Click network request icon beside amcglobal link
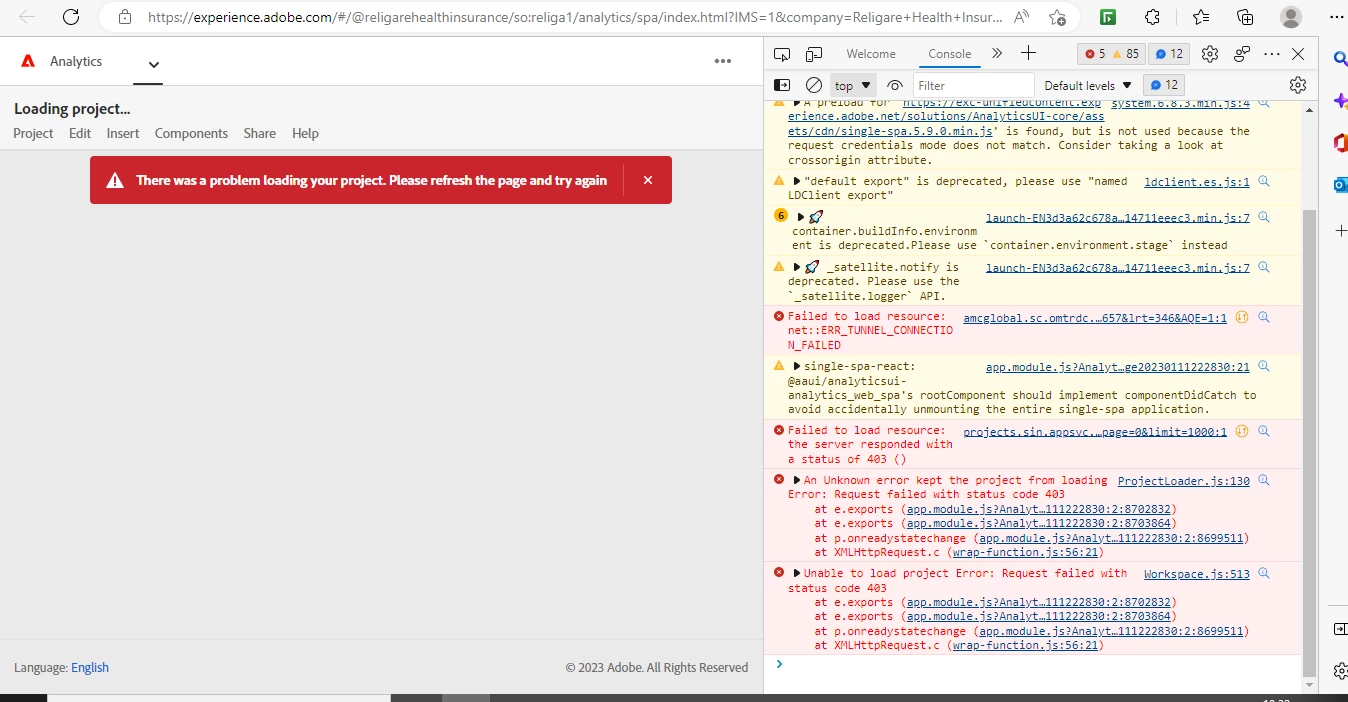The height and width of the screenshot is (702, 1348). [x=1242, y=318]
